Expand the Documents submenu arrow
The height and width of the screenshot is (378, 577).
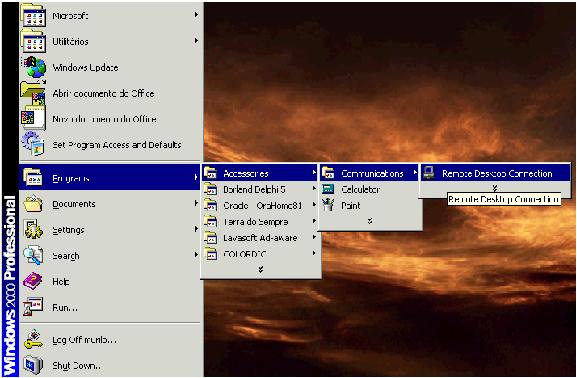pos(196,203)
